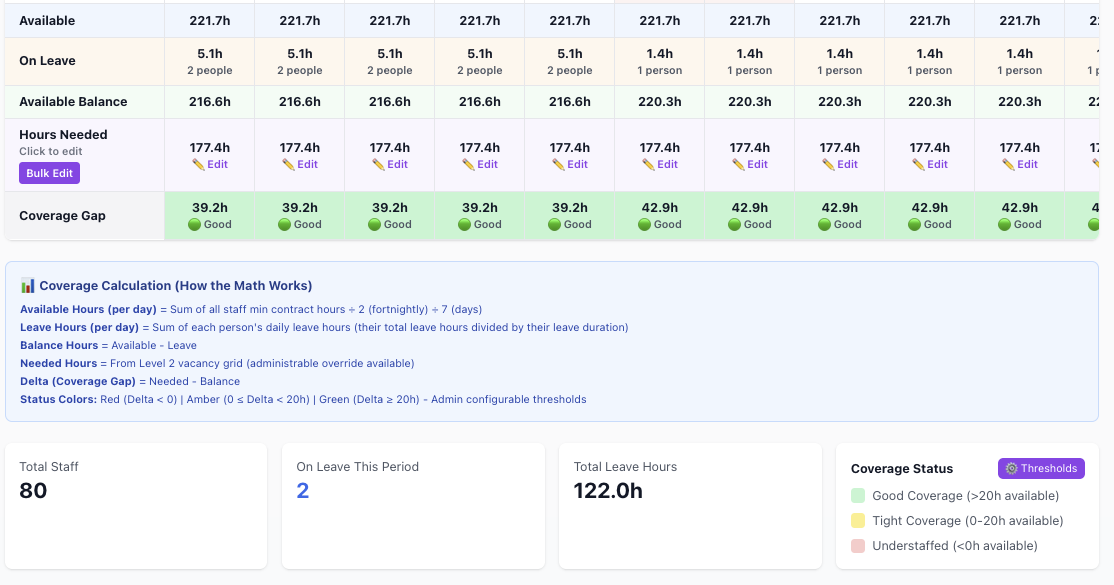This screenshot has width=1114, height=585.
Task: Click pencil icon in third Hours Needed column
Action: [x=378, y=165]
